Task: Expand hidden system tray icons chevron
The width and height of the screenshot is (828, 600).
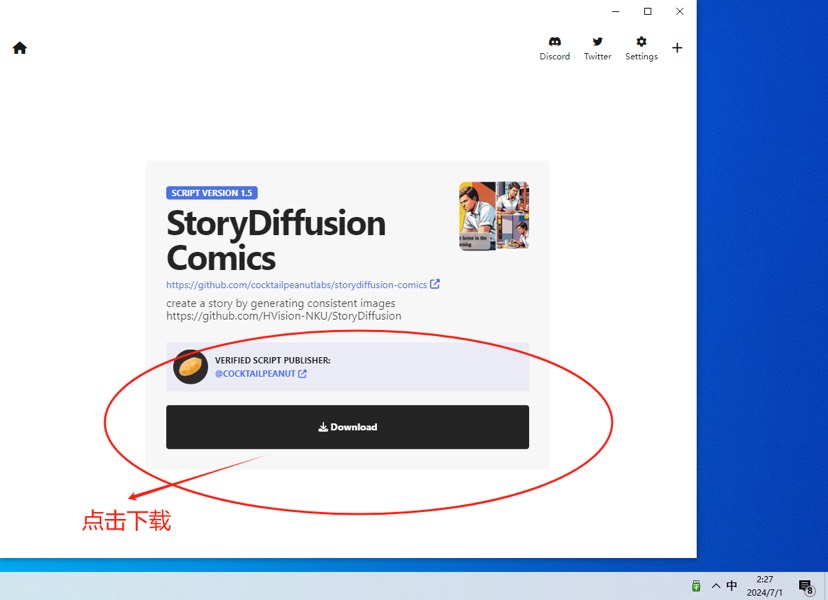Action: 715,586
